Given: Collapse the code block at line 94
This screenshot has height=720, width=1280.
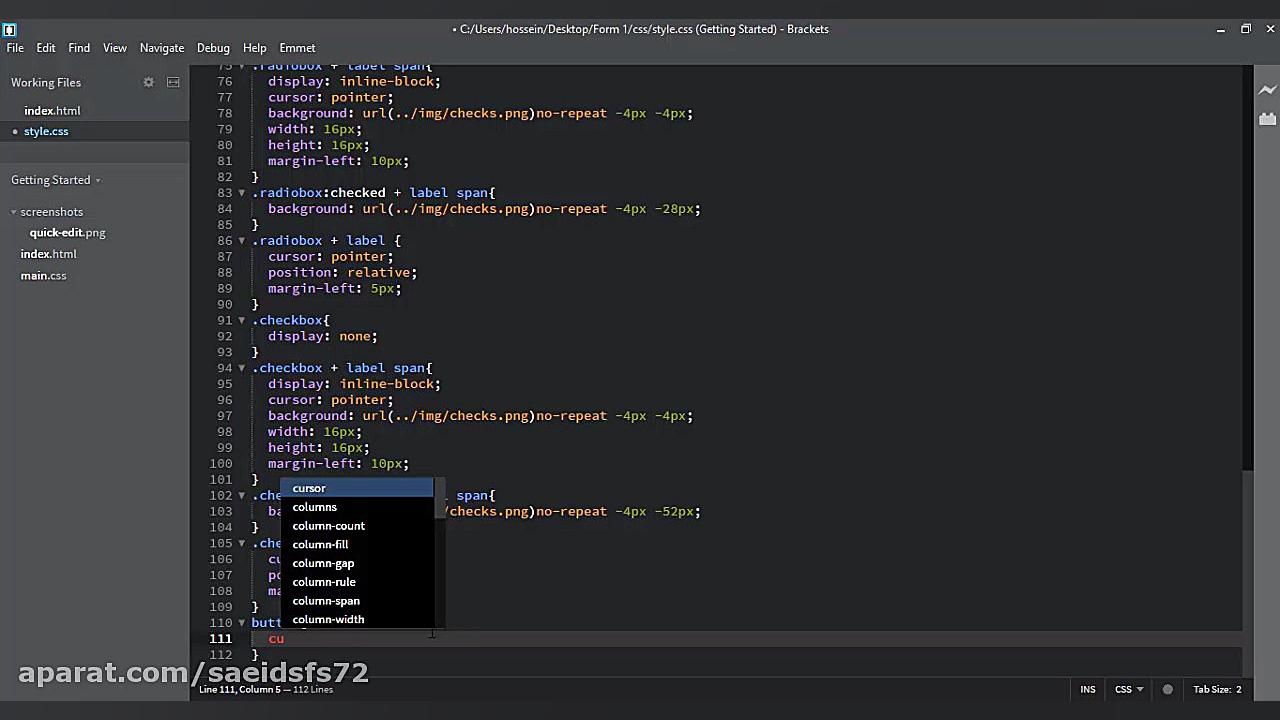Looking at the screenshot, I should [241, 369].
